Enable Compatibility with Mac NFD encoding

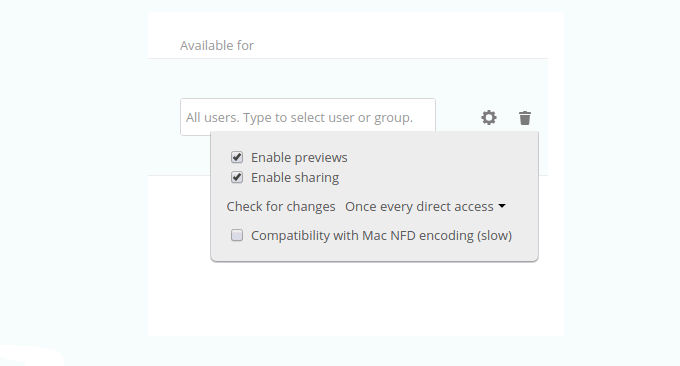(237, 235)
